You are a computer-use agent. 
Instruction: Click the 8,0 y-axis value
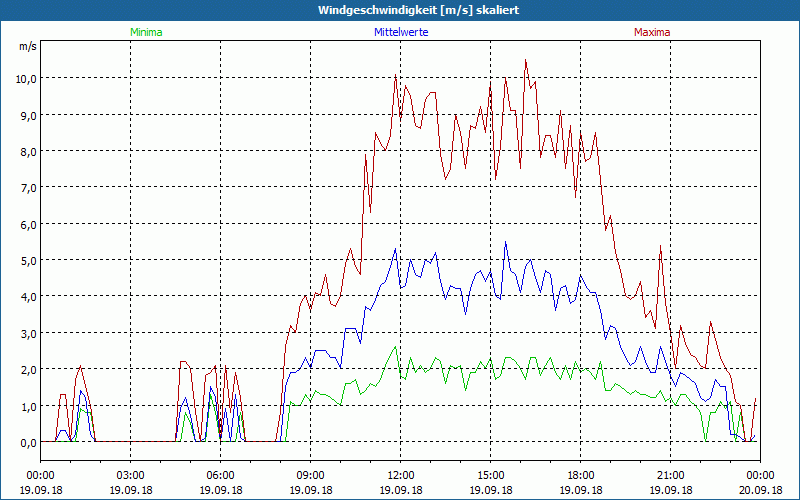pos(29,152)
